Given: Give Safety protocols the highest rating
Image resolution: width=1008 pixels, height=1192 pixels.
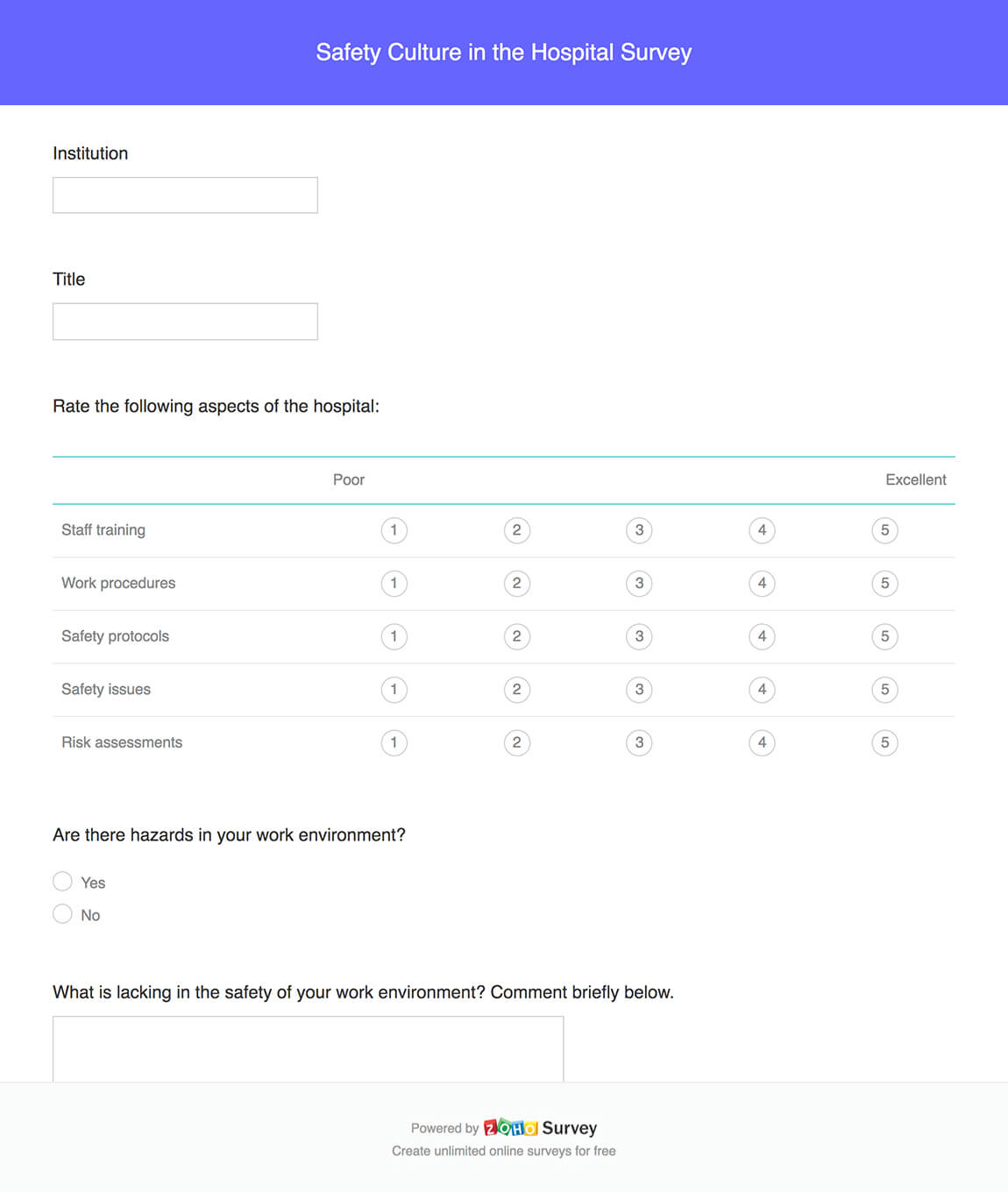Looking at the screenshot, I should coord(884,637).
